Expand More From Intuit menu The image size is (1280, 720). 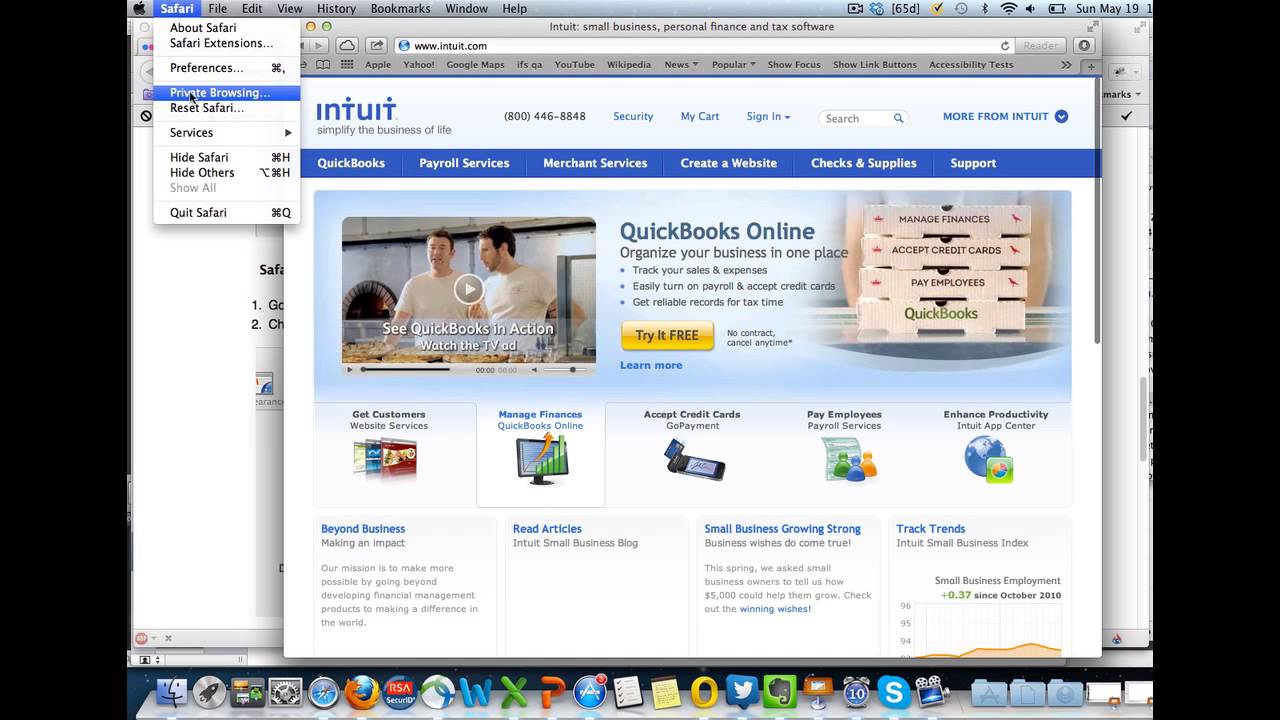point(1005,116)
